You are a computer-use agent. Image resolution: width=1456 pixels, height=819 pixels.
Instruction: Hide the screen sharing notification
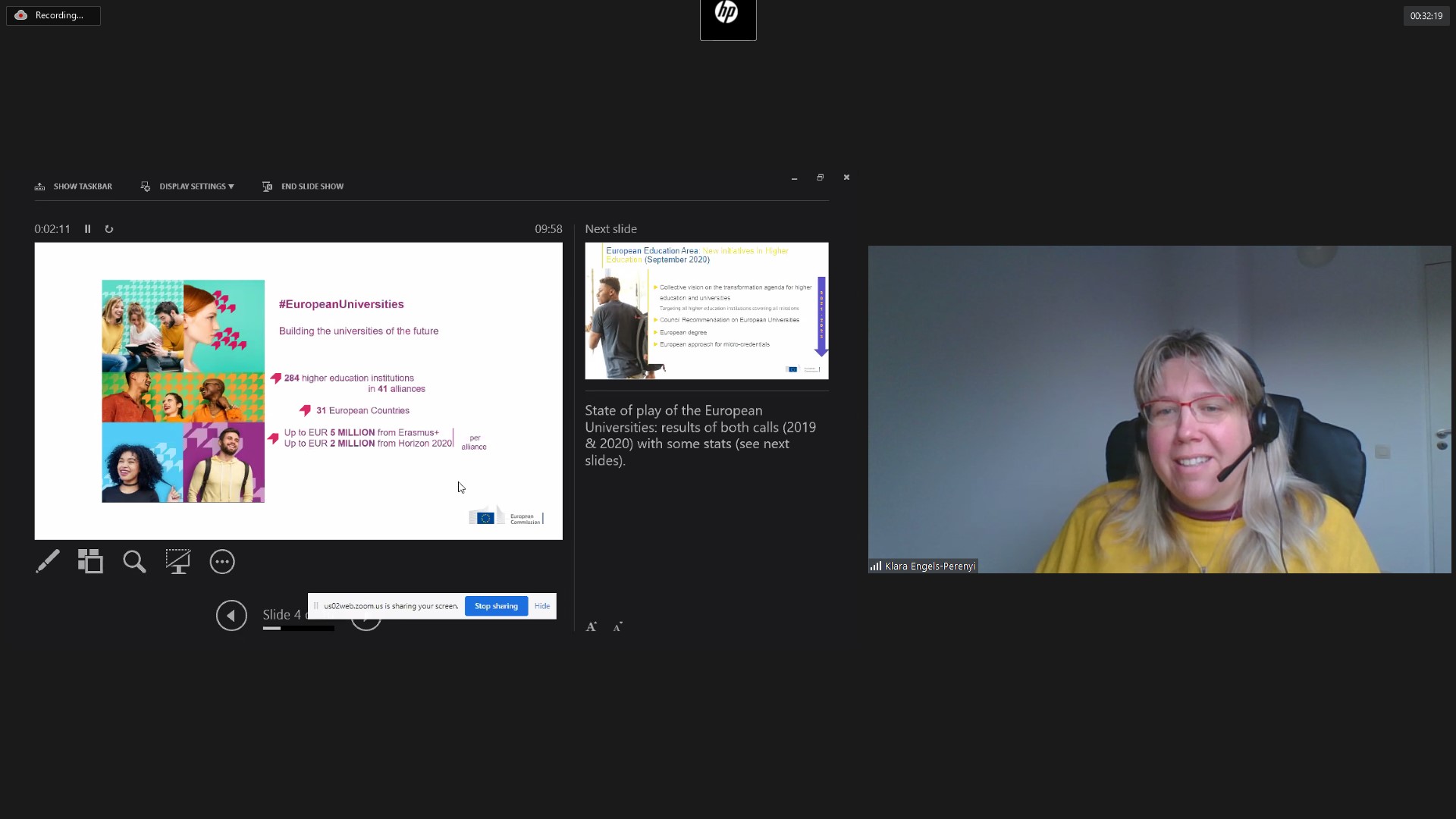pos(541,606)
